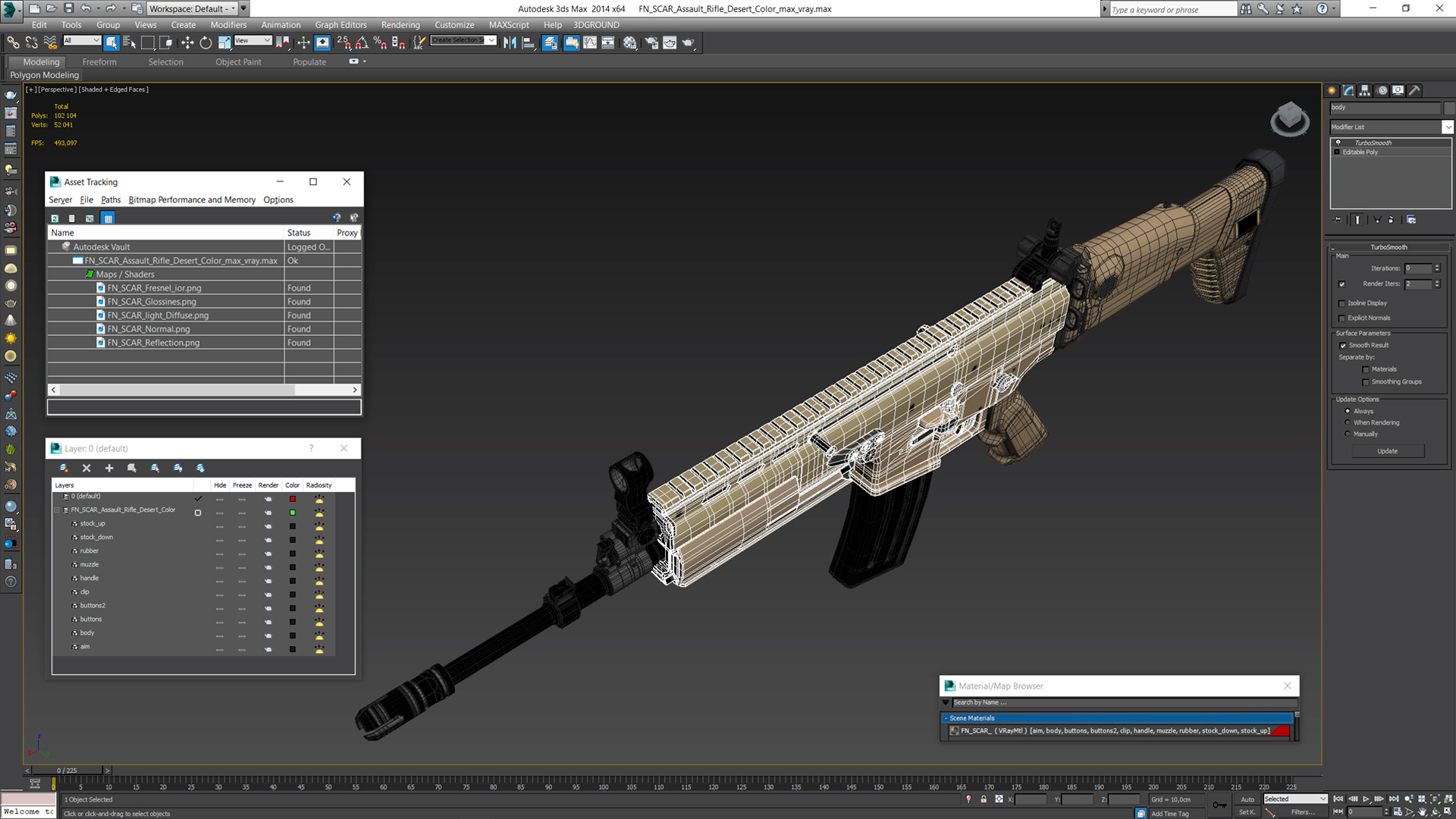1456x819 pixels.
Task: Click the Auto key button
Action: coord(1247,799)
